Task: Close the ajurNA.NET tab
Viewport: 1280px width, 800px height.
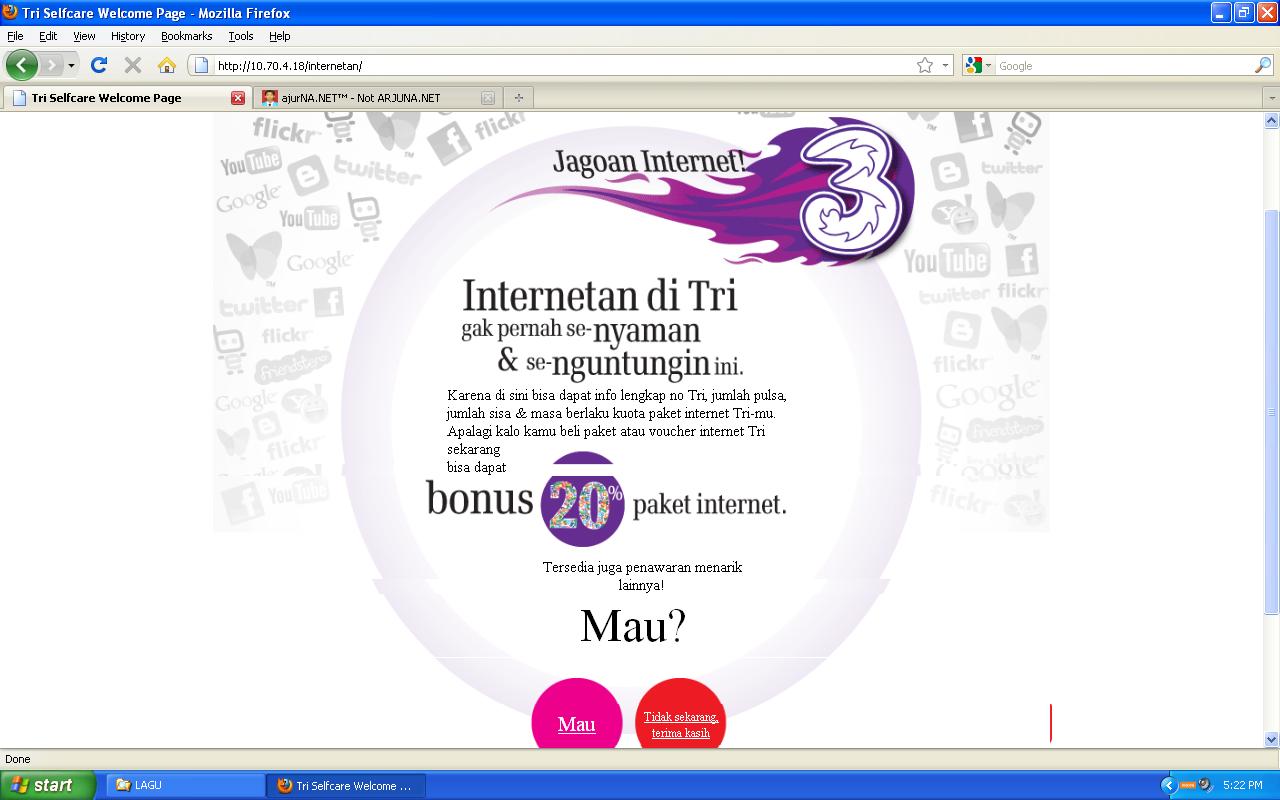Action: point(488,98)
